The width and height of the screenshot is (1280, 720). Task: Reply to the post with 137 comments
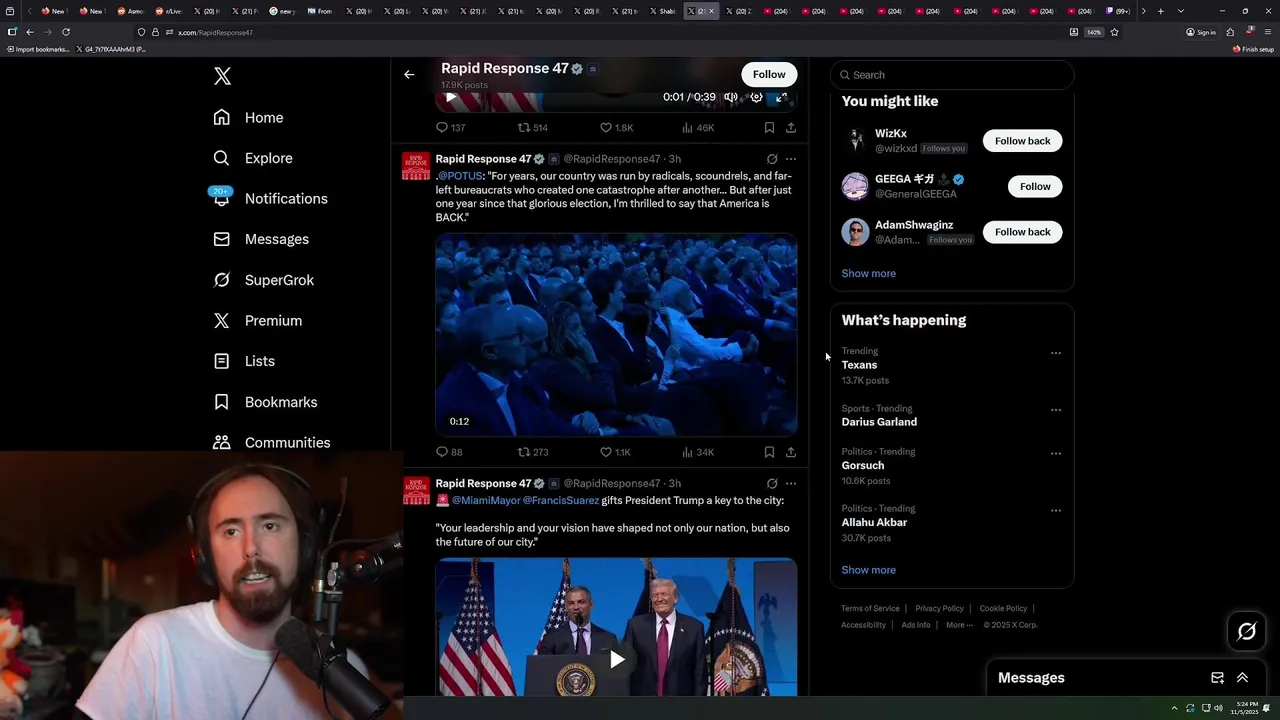click(451, 128)
